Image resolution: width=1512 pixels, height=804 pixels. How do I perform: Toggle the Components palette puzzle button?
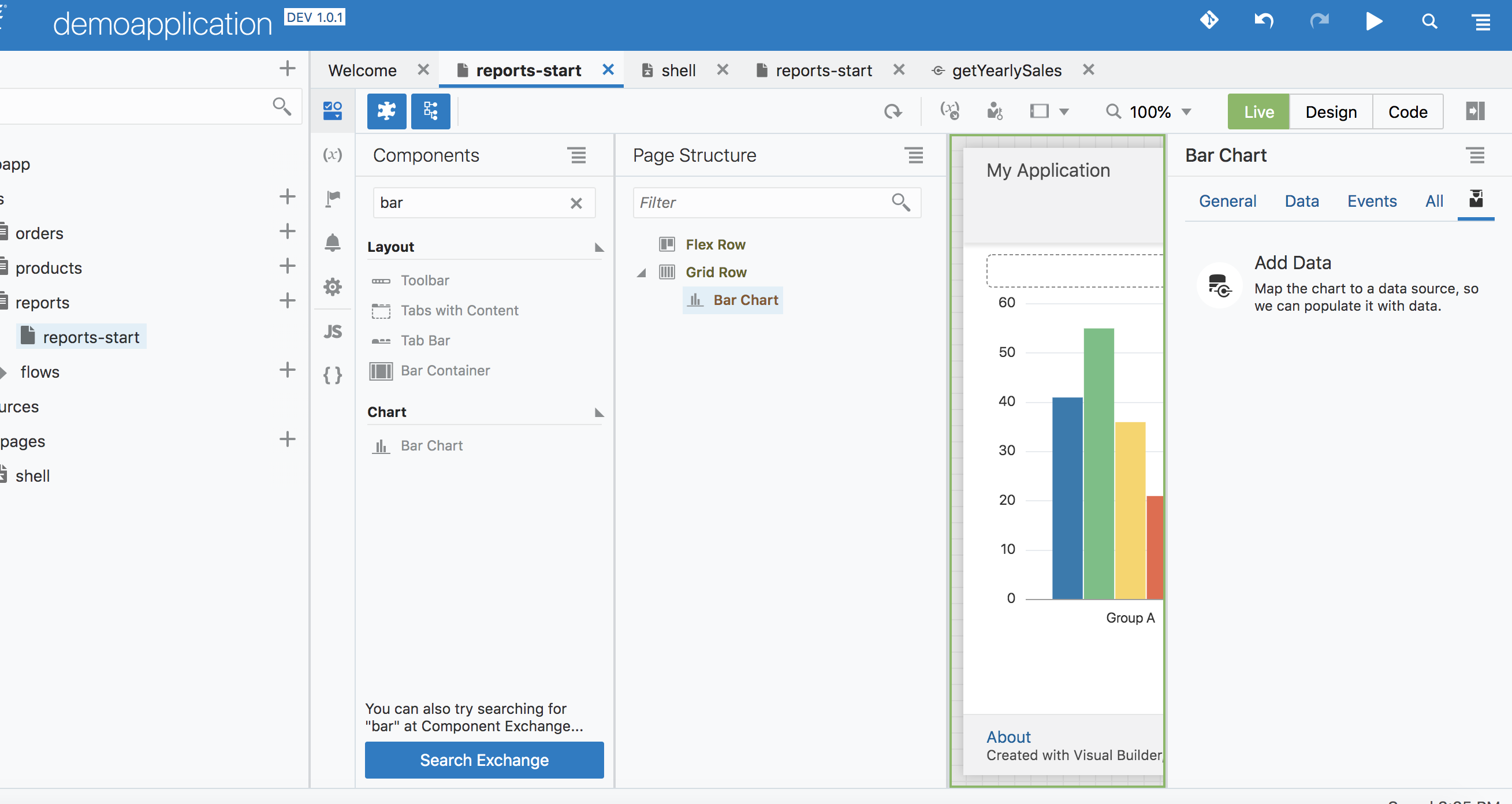click(387, 111)
